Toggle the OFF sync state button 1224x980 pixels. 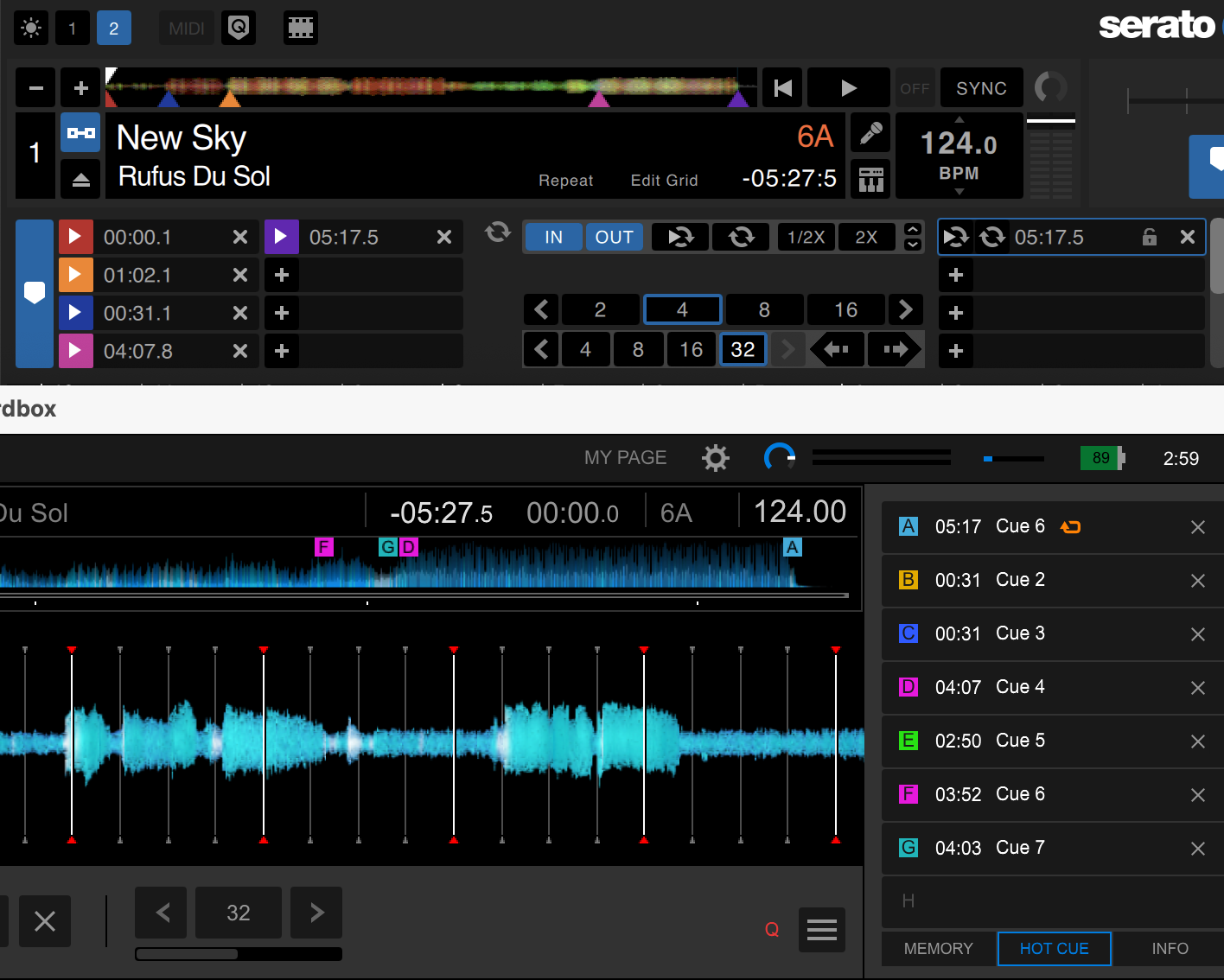pos(915,88)
